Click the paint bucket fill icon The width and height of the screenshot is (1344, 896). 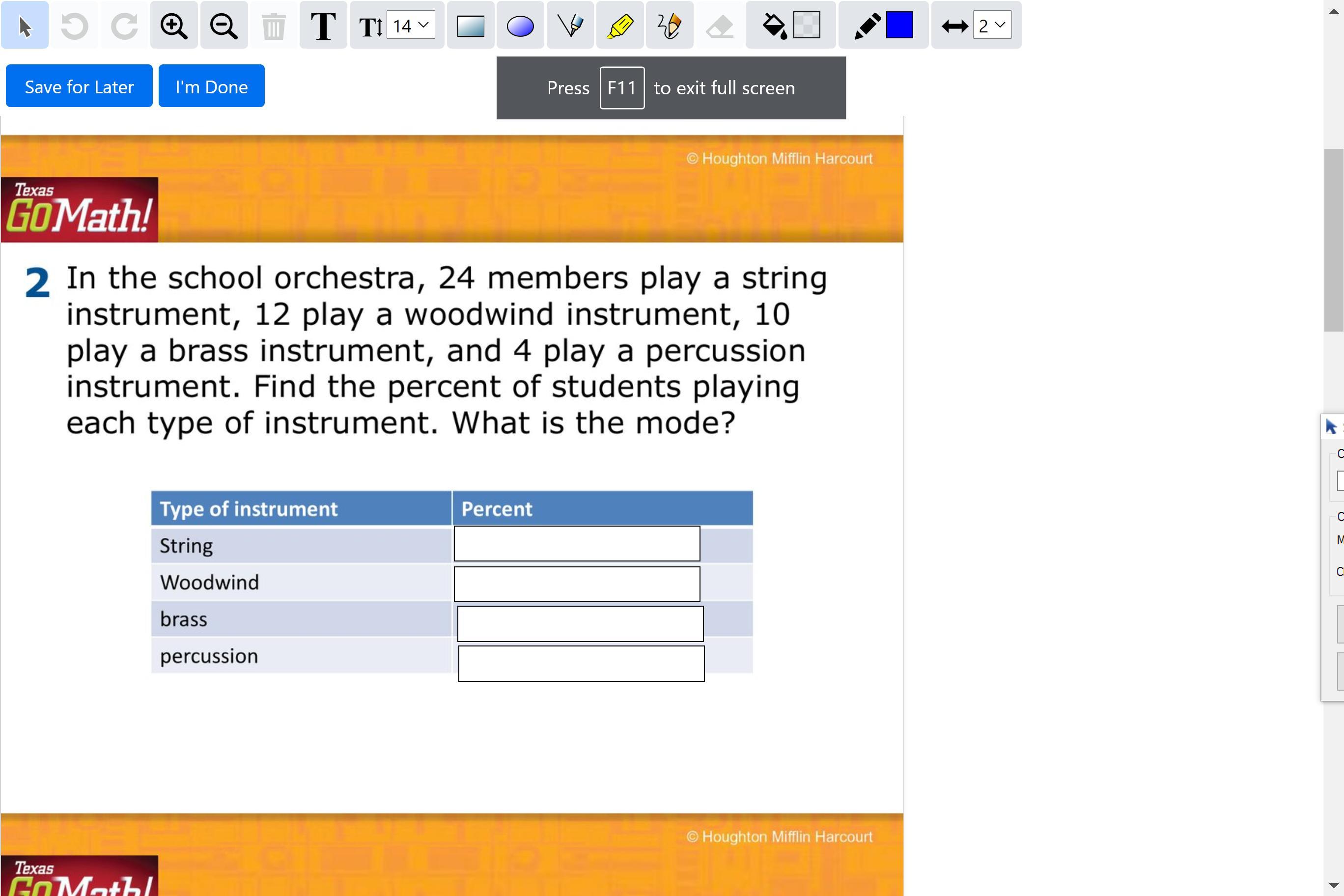tap(774, 26)
